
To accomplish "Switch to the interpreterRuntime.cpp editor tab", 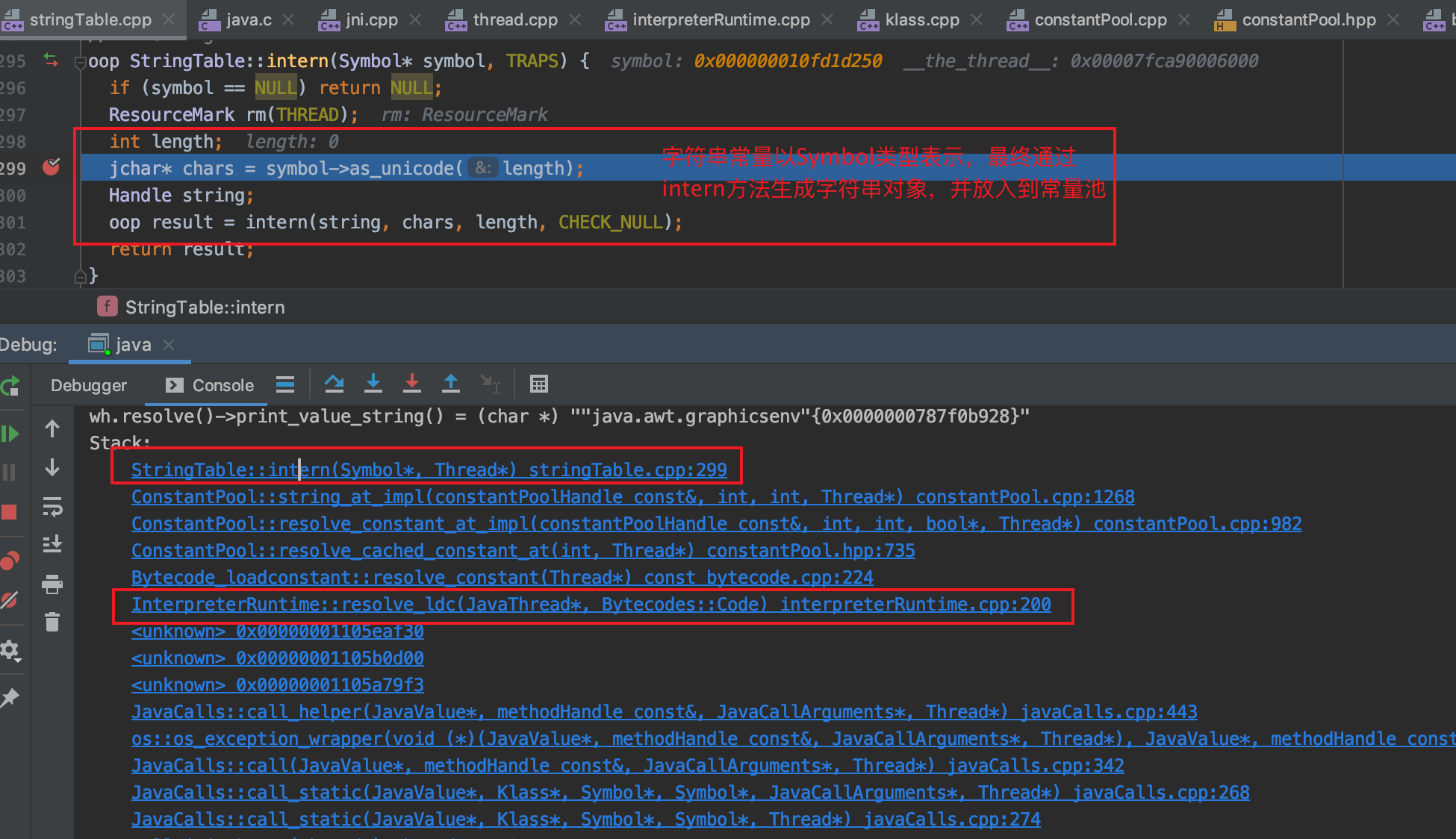I will [720, 20].
